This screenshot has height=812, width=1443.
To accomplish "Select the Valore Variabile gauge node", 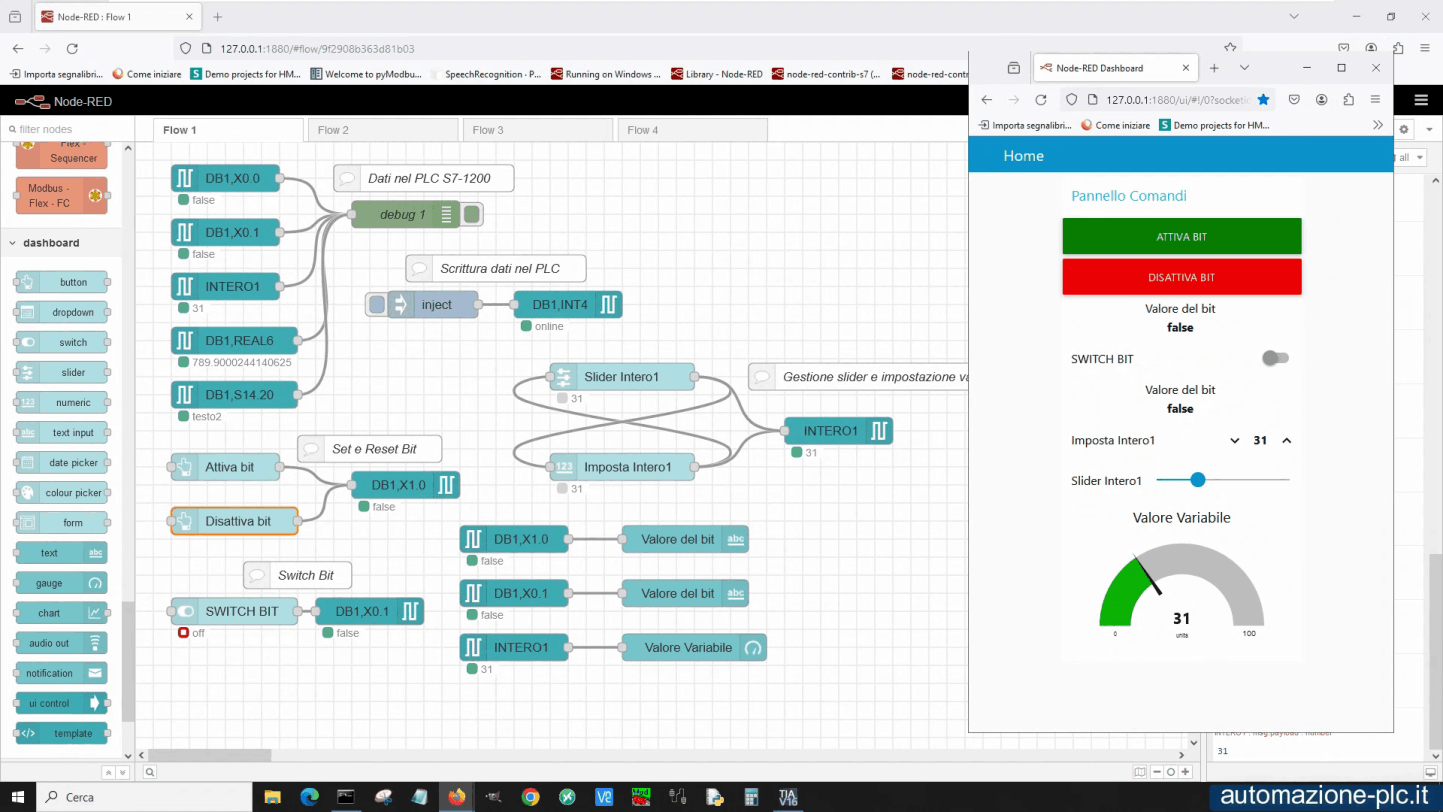I will (x=694, y=648).
